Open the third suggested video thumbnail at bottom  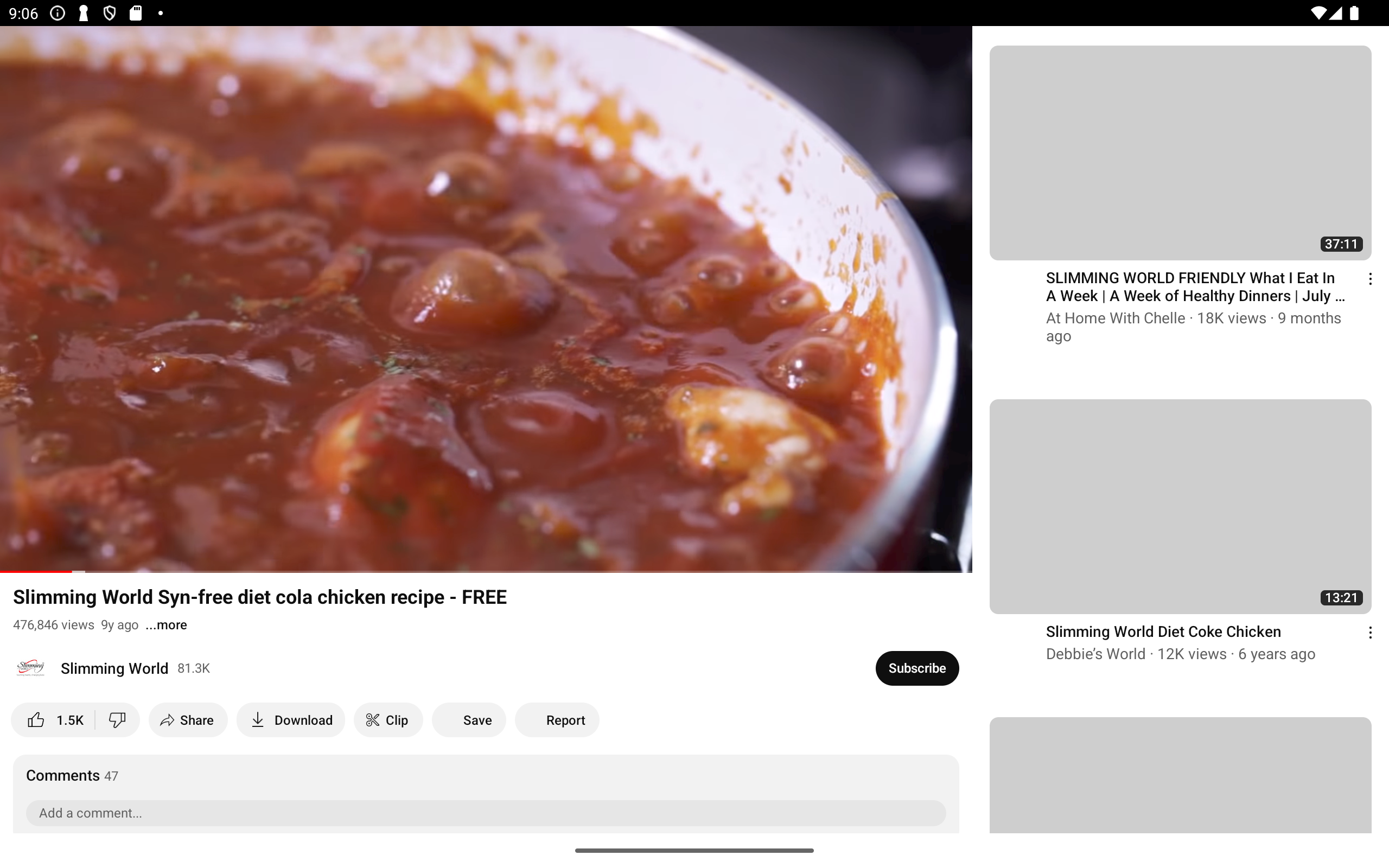pyautogui.click(x=1180, y=775)
